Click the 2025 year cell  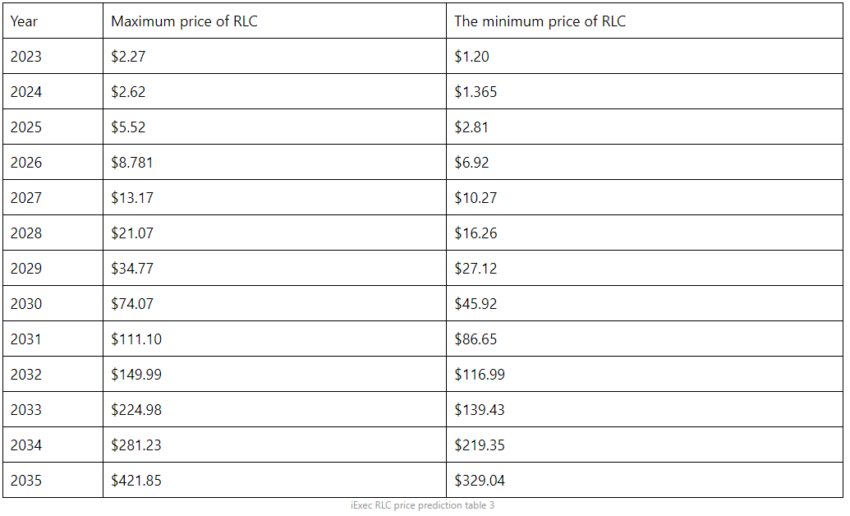[x=53, y=127]
